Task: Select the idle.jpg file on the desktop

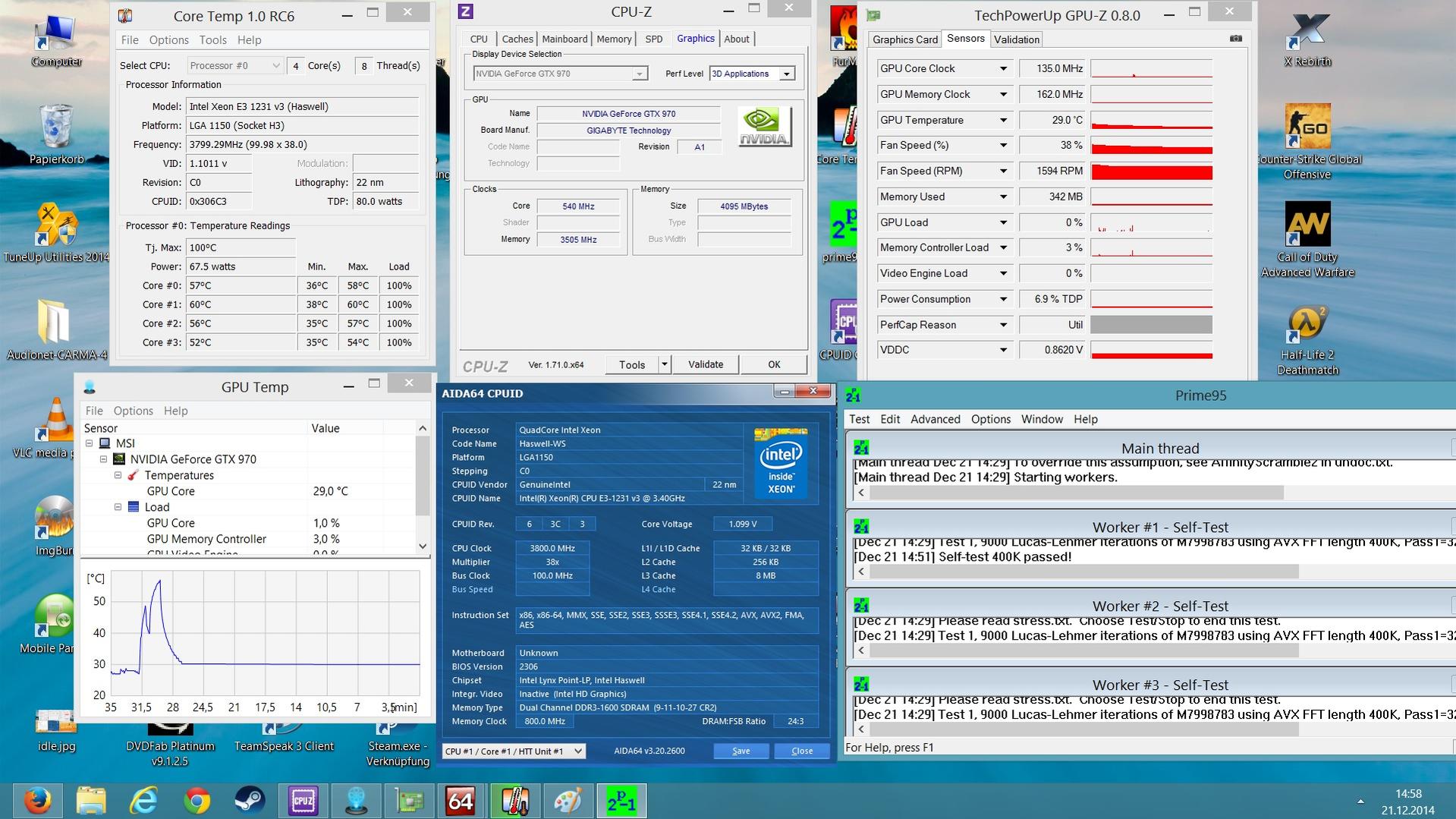Action: click(x=56, y=730)
